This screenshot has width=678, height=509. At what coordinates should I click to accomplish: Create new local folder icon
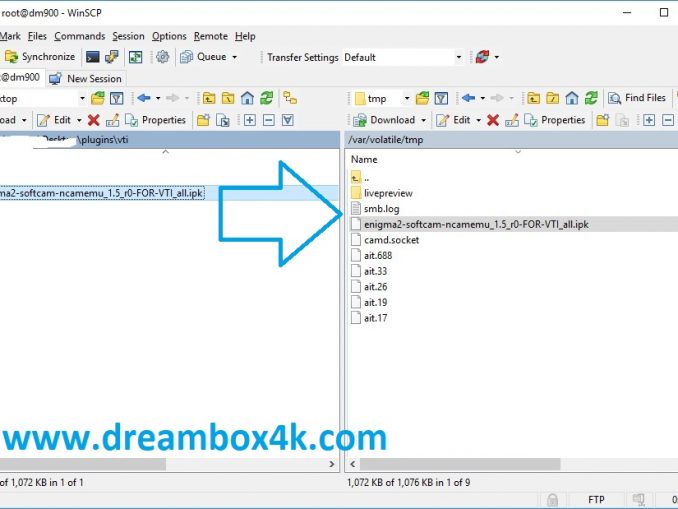[x=203, y=120]
